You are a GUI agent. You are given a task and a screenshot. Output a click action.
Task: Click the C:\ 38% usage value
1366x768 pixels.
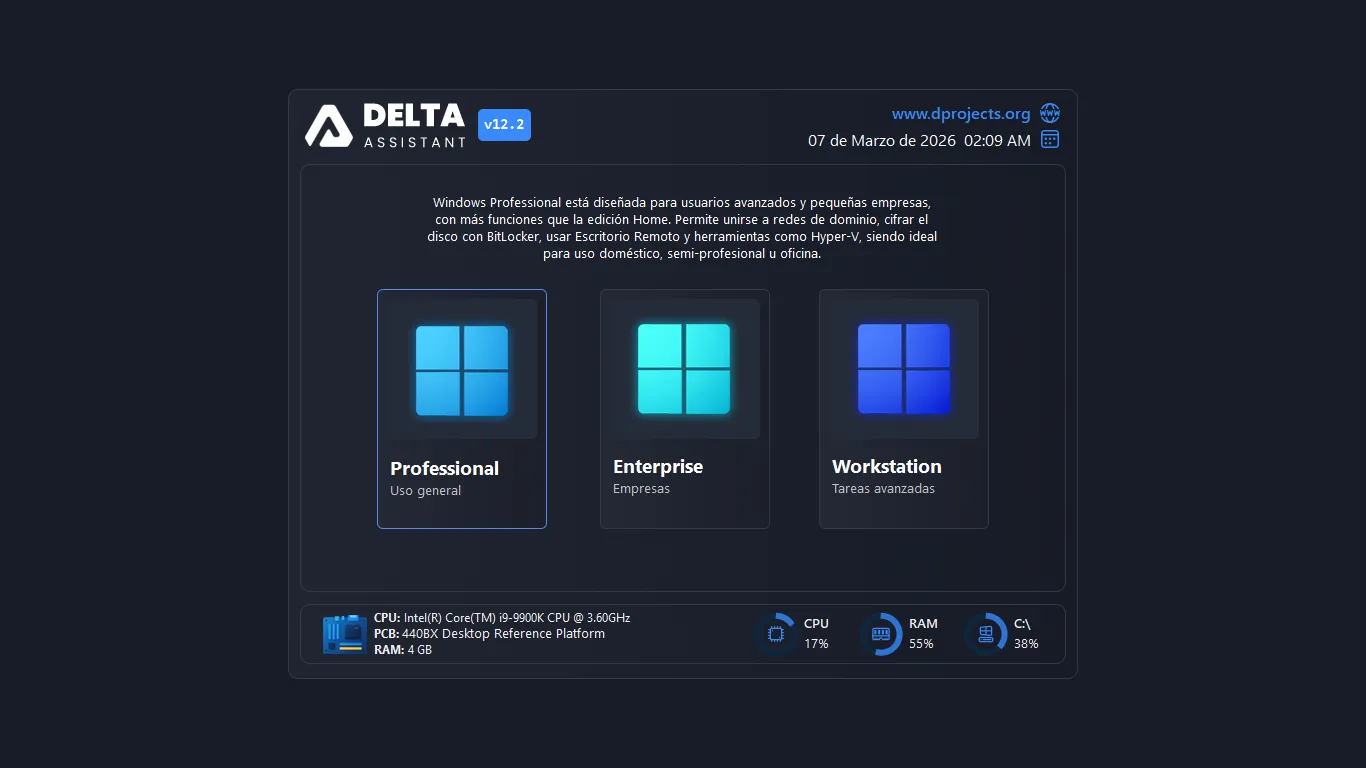[x=1026, y=644]
